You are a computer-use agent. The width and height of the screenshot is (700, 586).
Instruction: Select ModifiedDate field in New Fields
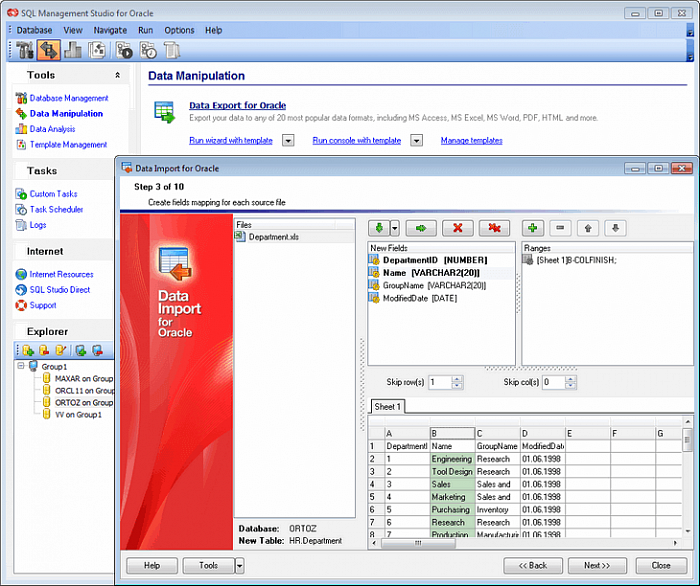[x=420, y=298]
